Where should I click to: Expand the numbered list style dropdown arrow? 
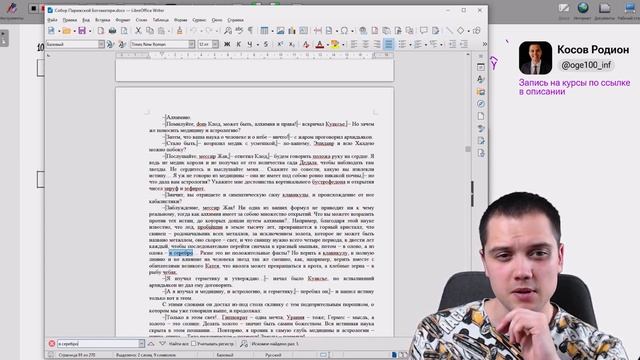[426, 44]
